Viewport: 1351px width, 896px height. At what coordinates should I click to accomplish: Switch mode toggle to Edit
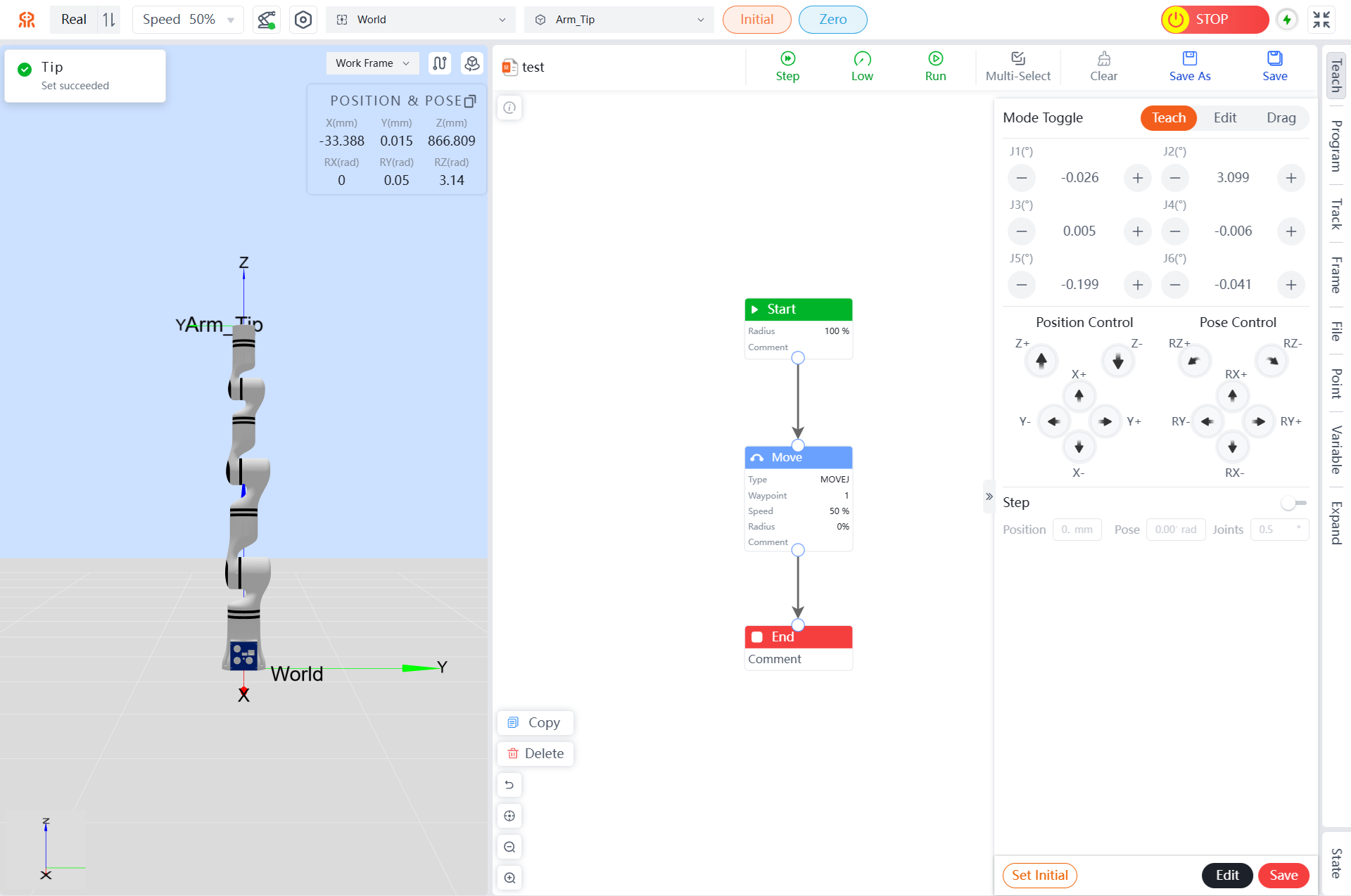tap(1224, 118)
